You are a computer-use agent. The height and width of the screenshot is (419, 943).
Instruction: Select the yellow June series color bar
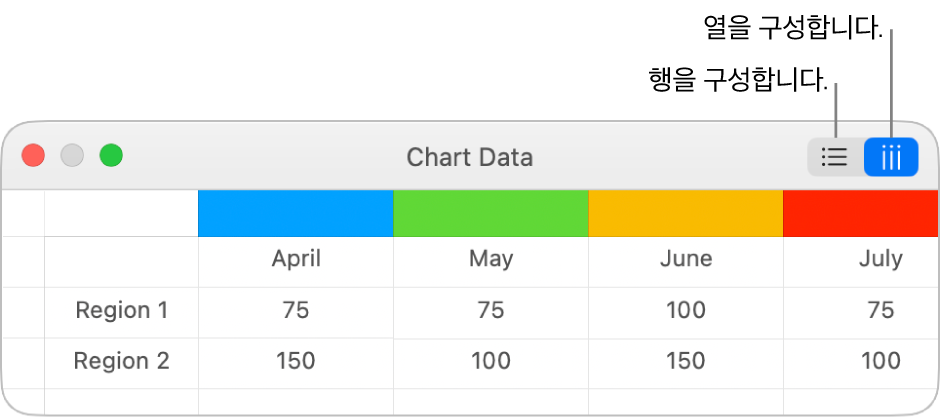coord(685,213)
